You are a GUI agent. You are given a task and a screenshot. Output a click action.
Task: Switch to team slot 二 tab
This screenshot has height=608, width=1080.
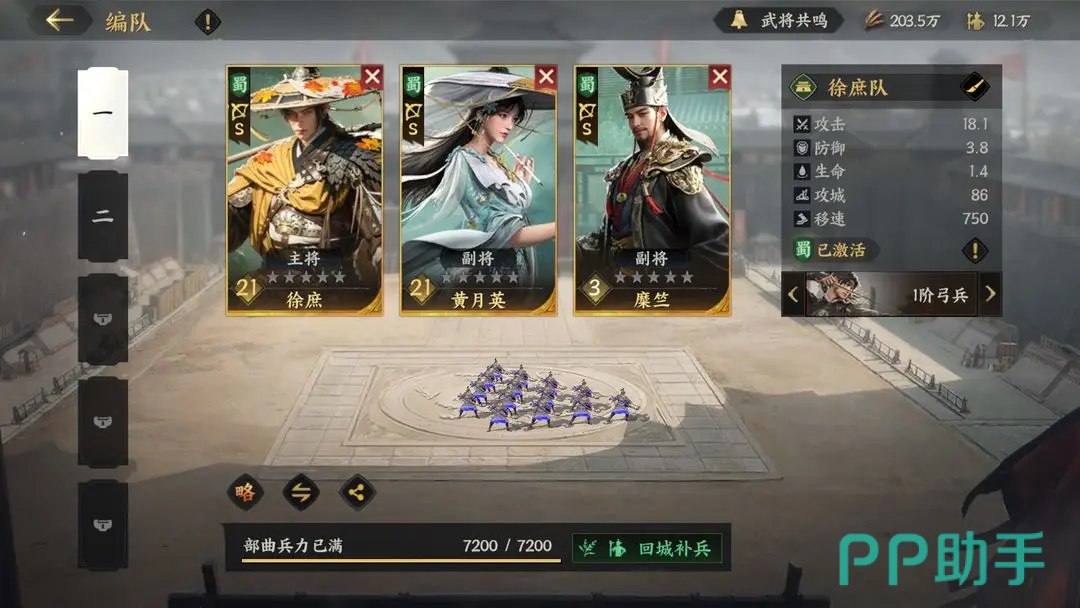pos(103,216)
